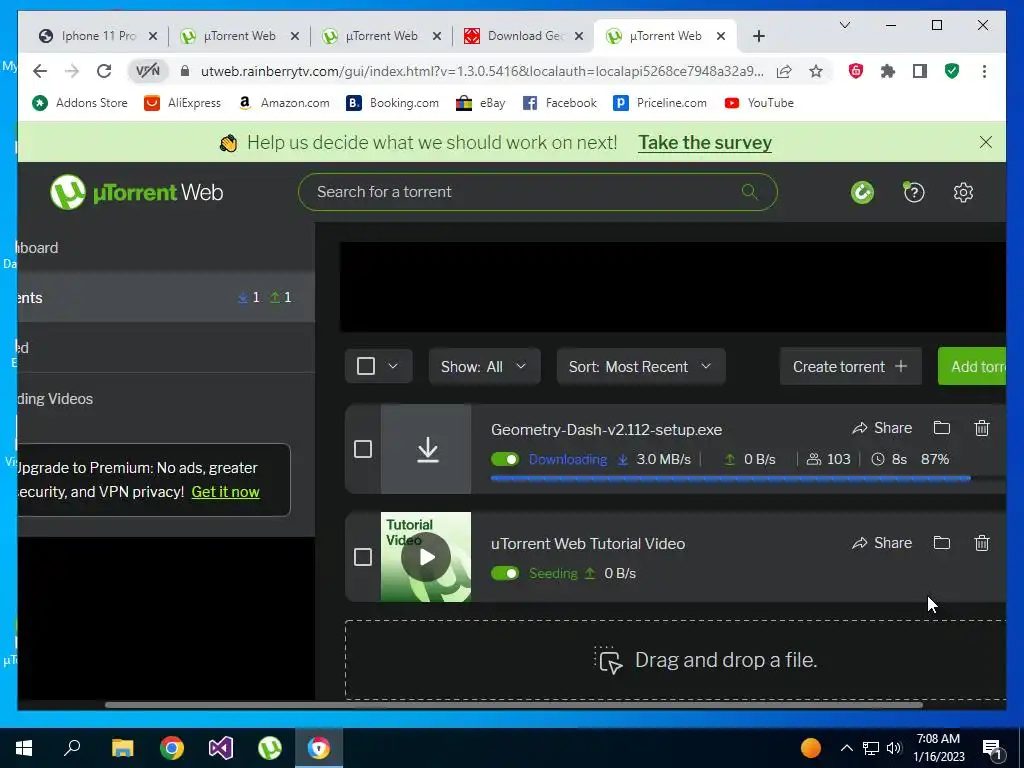Open the tab search chevron in browser
1024x768 pixels.
(844, 25)
